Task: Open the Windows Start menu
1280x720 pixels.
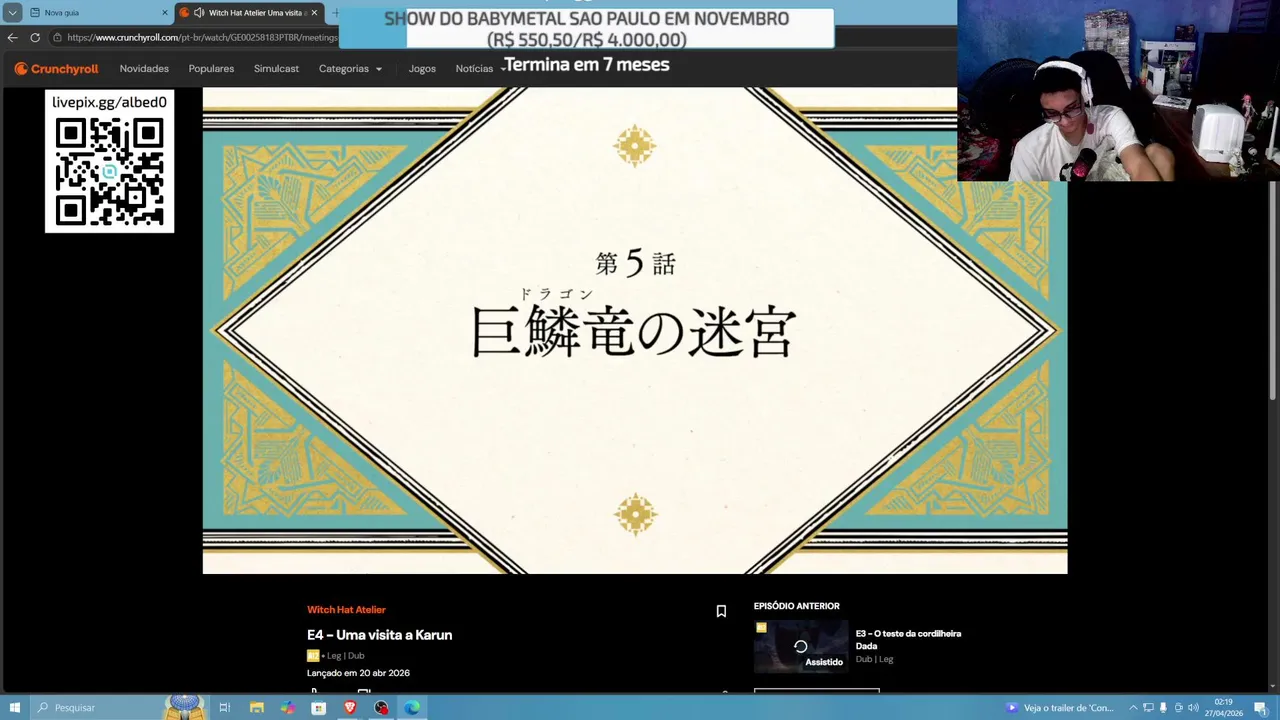Action: (15, 707)
